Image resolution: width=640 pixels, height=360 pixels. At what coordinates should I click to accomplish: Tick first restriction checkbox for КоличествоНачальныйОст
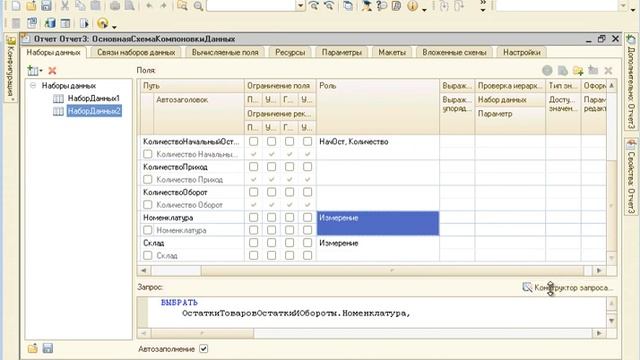253,142
